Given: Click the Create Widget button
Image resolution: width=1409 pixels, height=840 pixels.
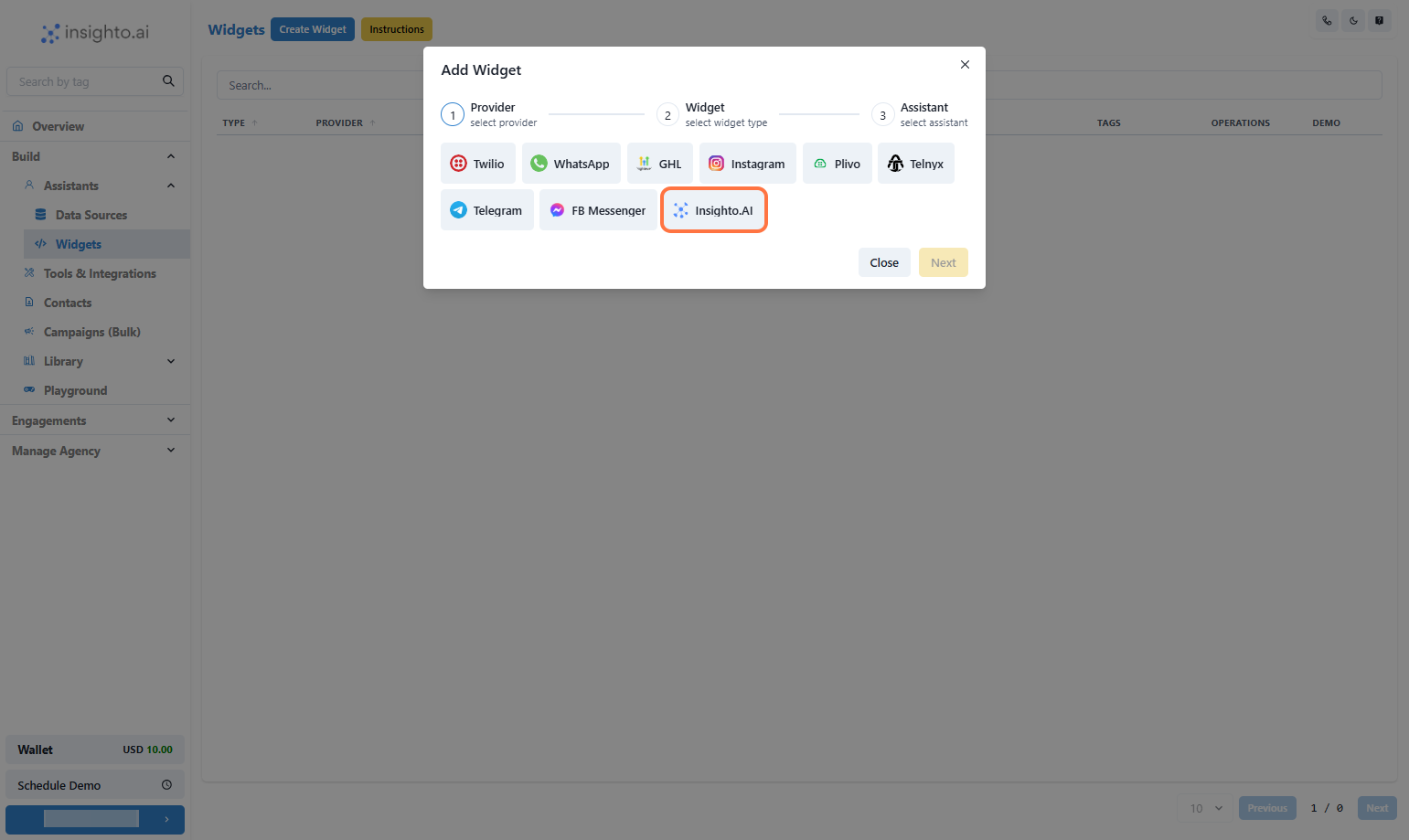Looking at the screenshot, I should click(313, 29).
